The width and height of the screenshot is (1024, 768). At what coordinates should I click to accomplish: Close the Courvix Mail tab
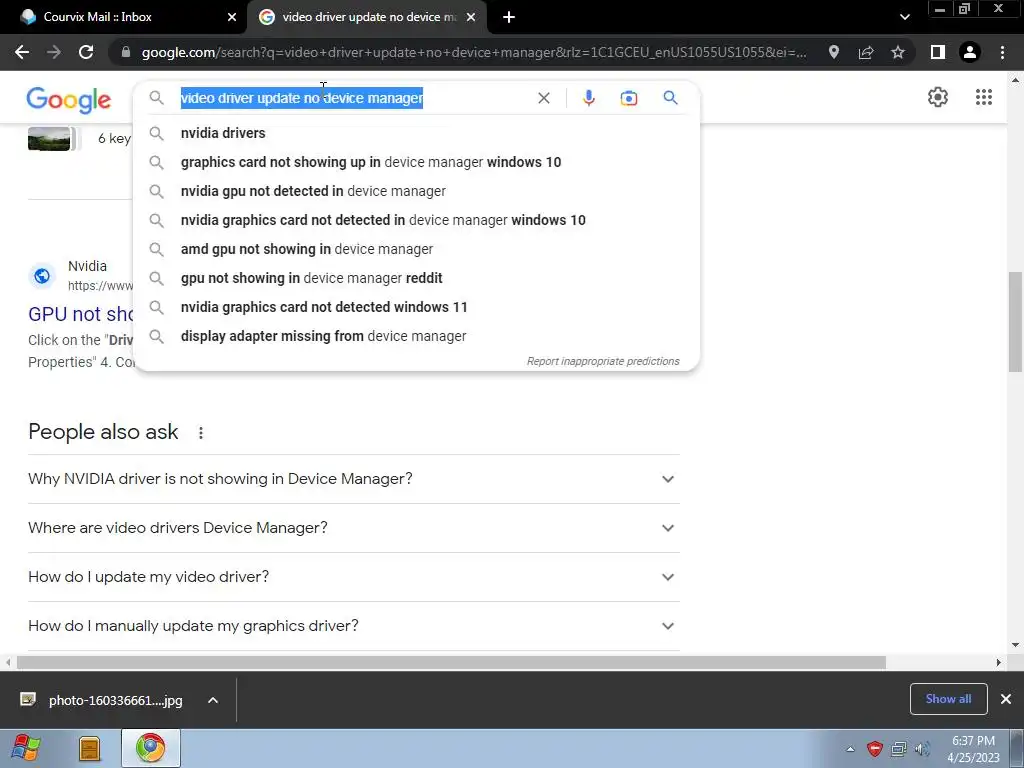[232, 17]
